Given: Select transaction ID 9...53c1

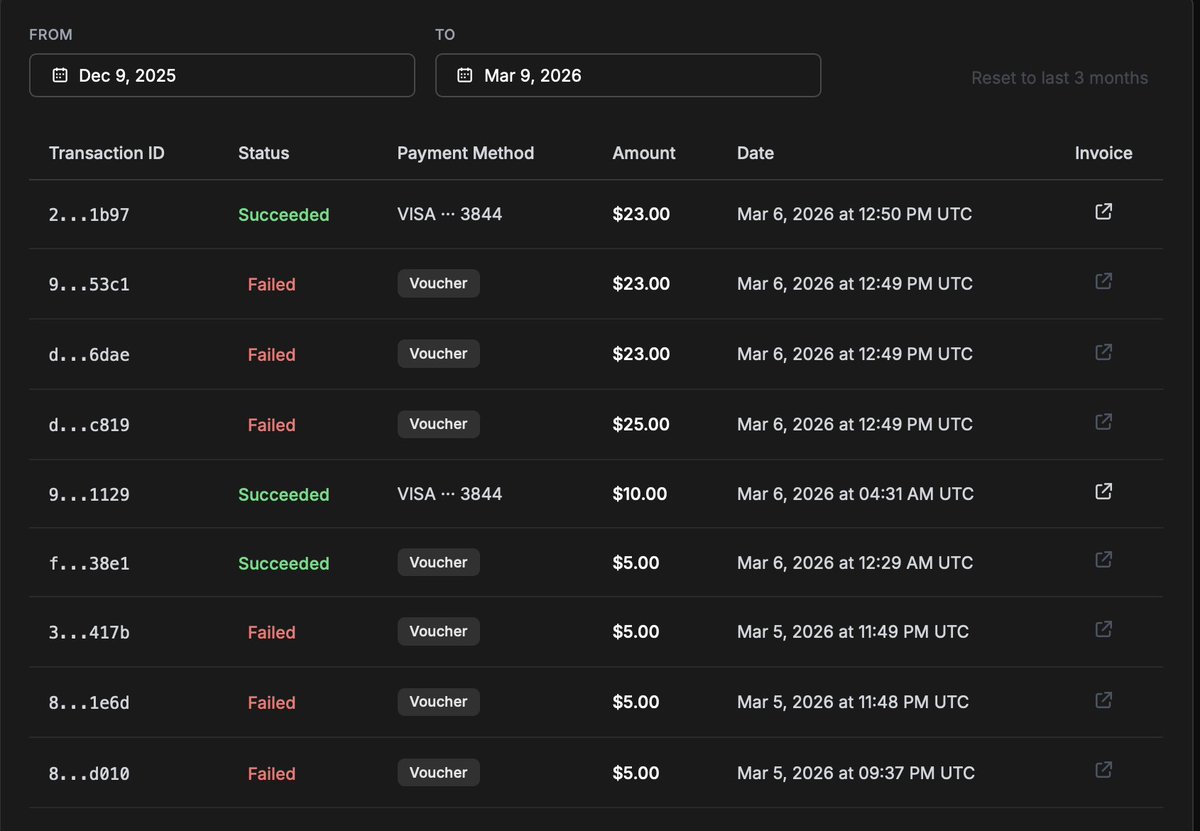Looking at the screenshot, I should click(x=89, y=285).
